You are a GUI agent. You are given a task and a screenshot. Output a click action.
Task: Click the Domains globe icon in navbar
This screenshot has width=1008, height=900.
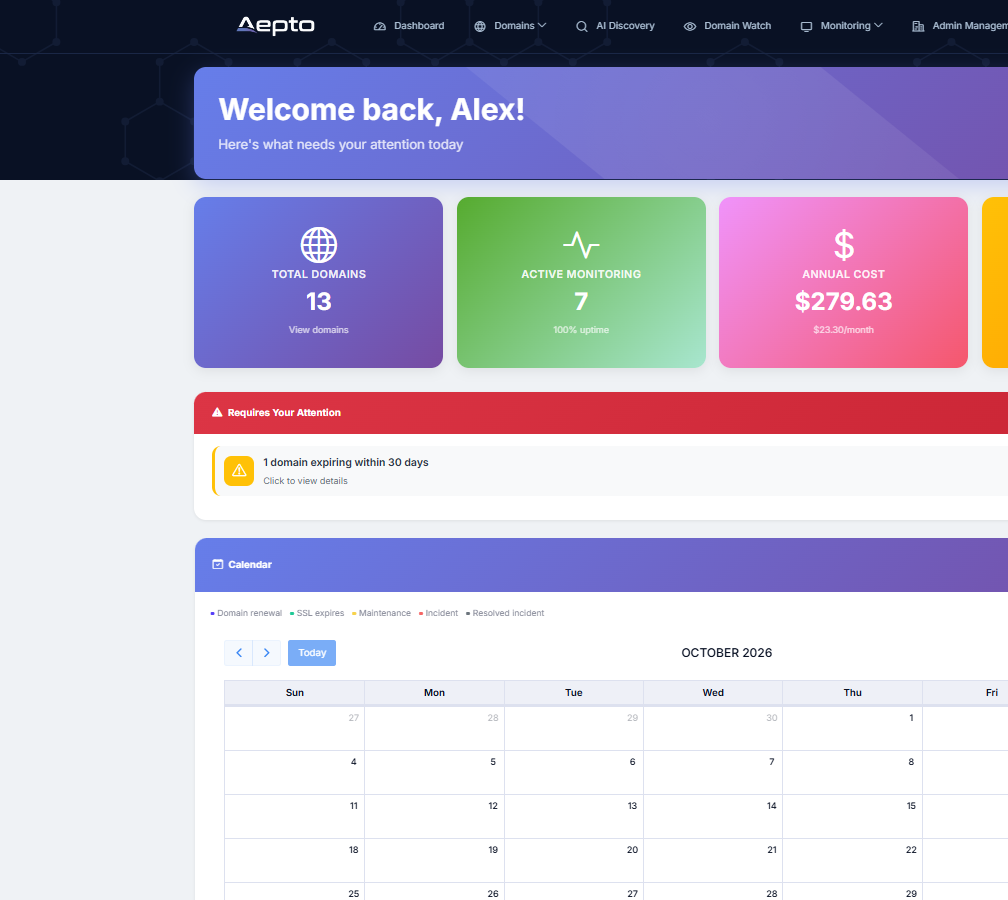point(480,26)
